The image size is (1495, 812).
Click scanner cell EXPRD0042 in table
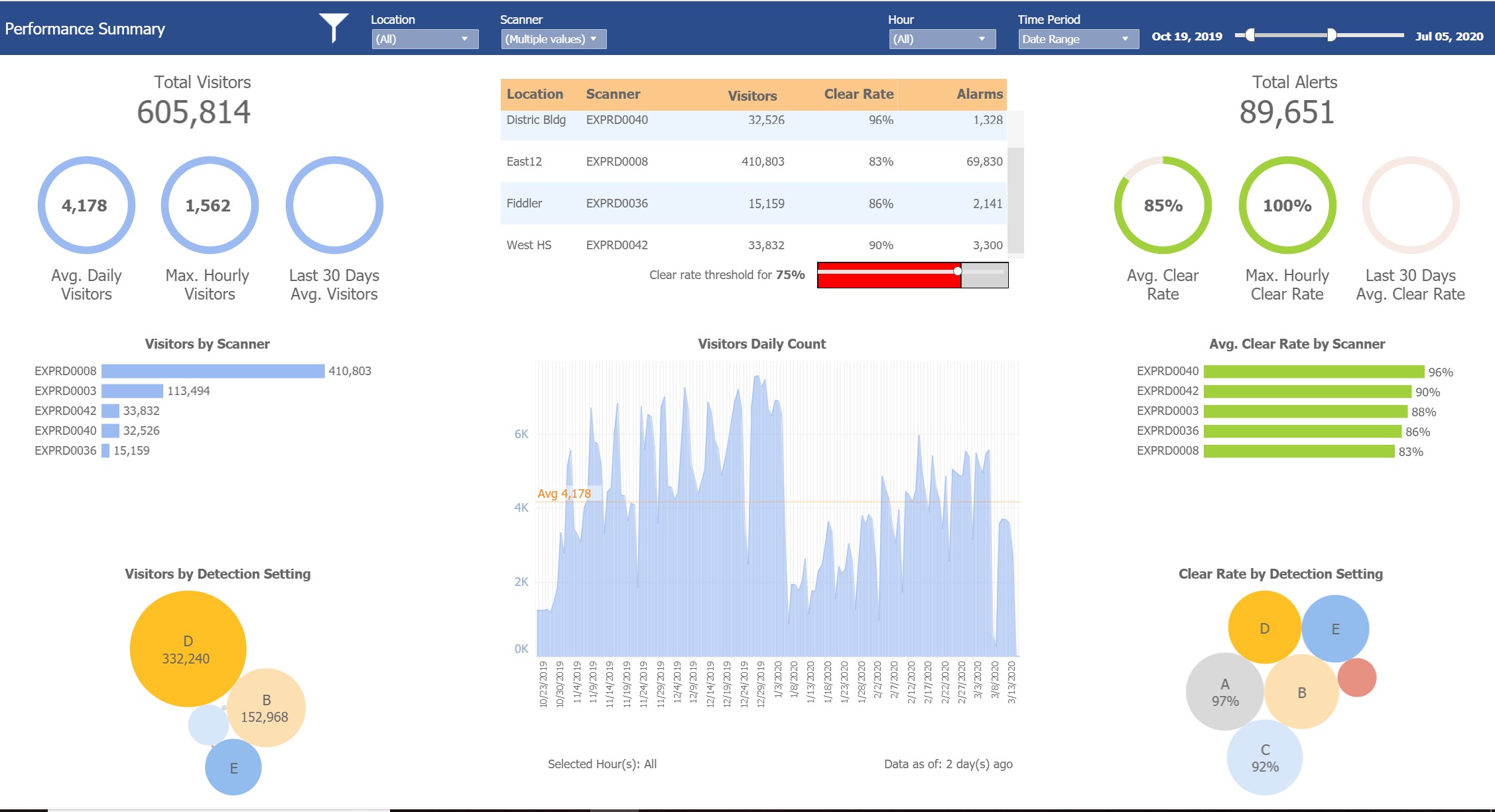coord(617,245)
